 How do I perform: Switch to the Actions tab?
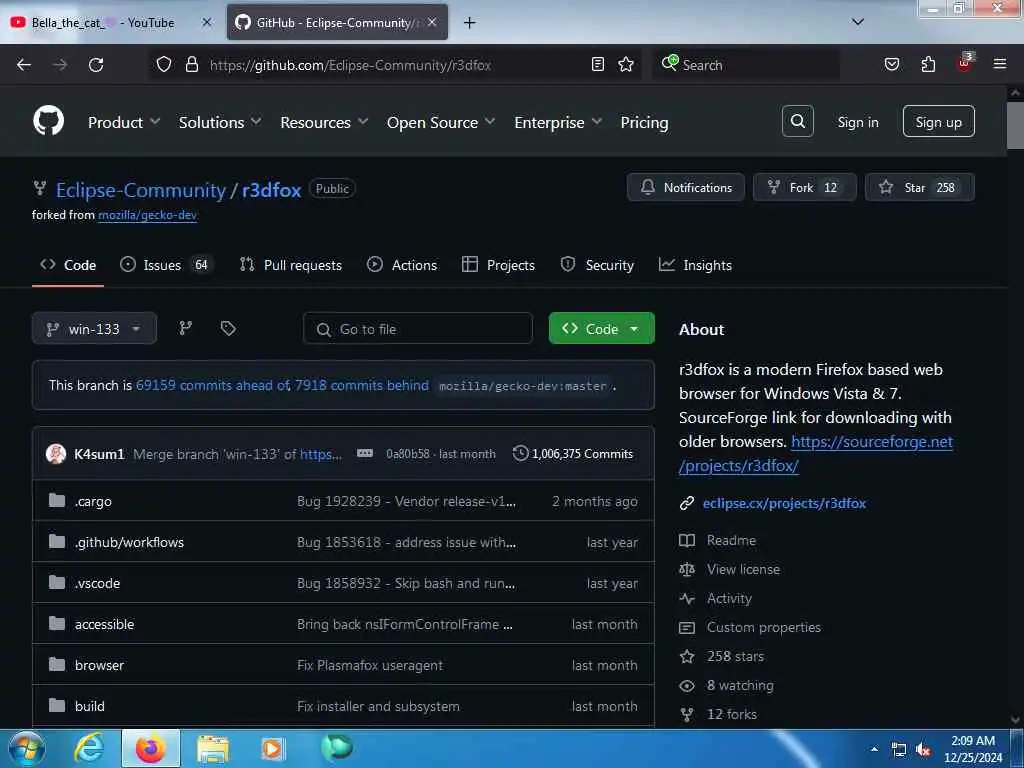[402, 265]
